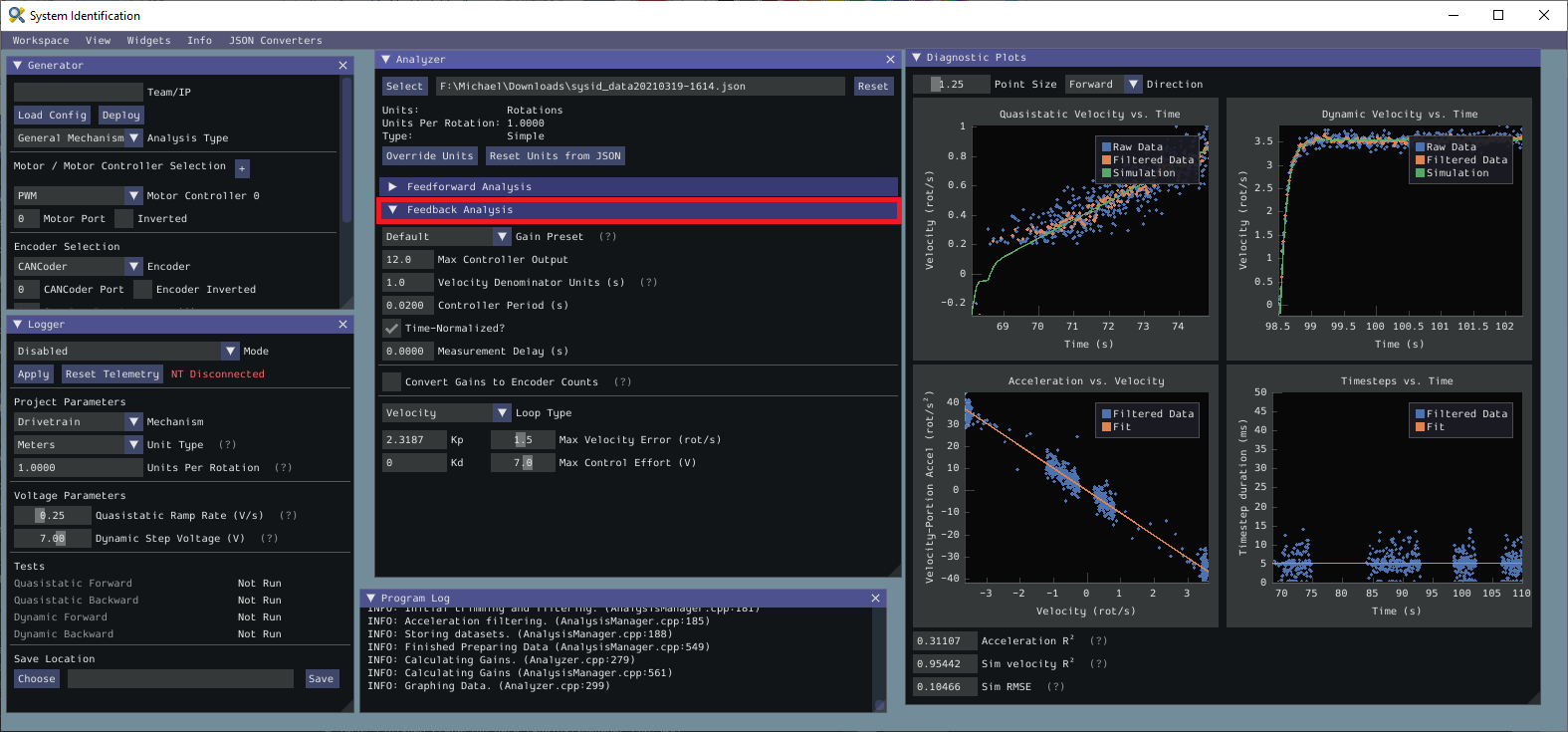Click the Measurement Delay field
This screenshot has width=1568, height=732.
pos(408,352)
